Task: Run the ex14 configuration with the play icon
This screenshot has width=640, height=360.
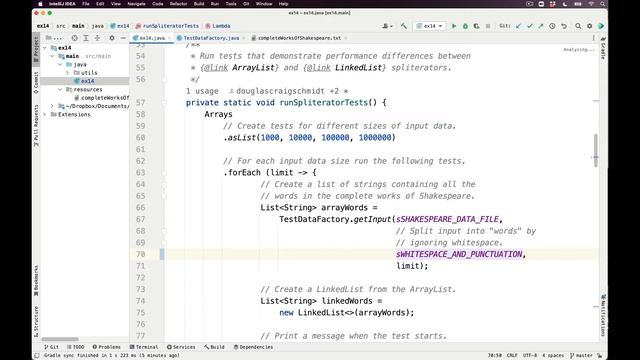Action: [x=454, y=26]
